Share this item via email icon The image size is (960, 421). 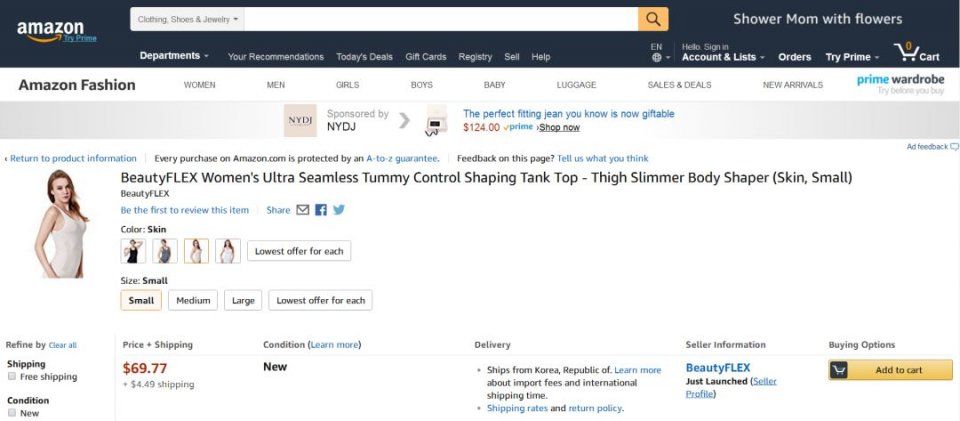[x=303, y=210]
